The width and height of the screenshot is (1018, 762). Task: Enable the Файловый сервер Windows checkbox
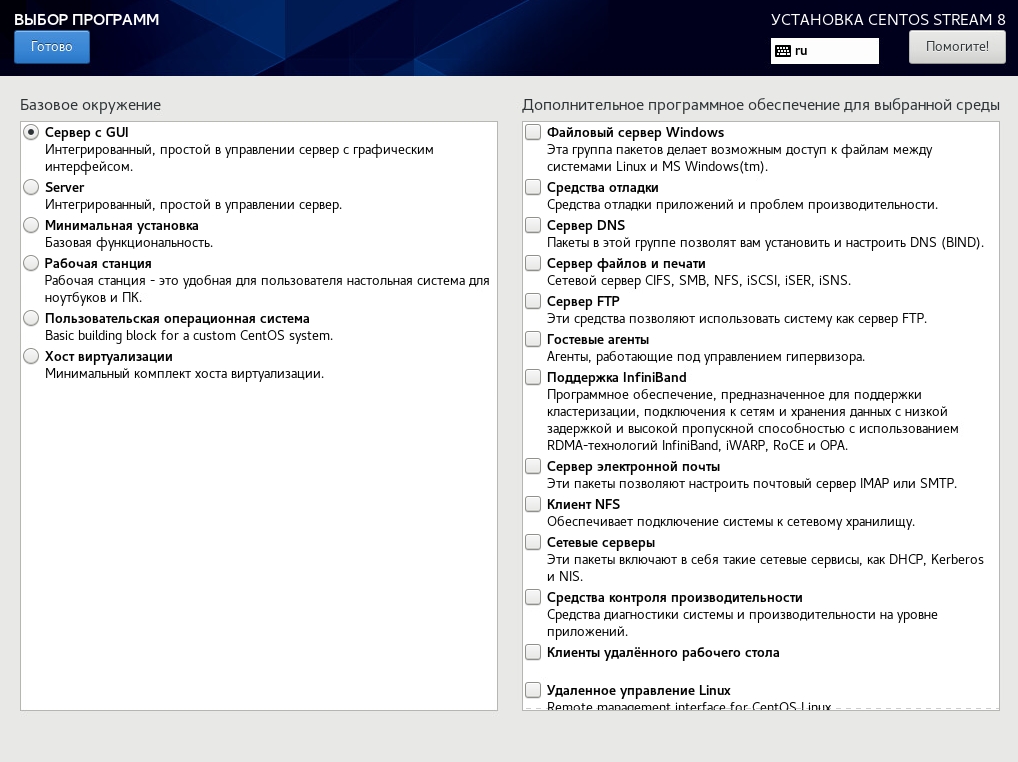[x=533, y=132]
